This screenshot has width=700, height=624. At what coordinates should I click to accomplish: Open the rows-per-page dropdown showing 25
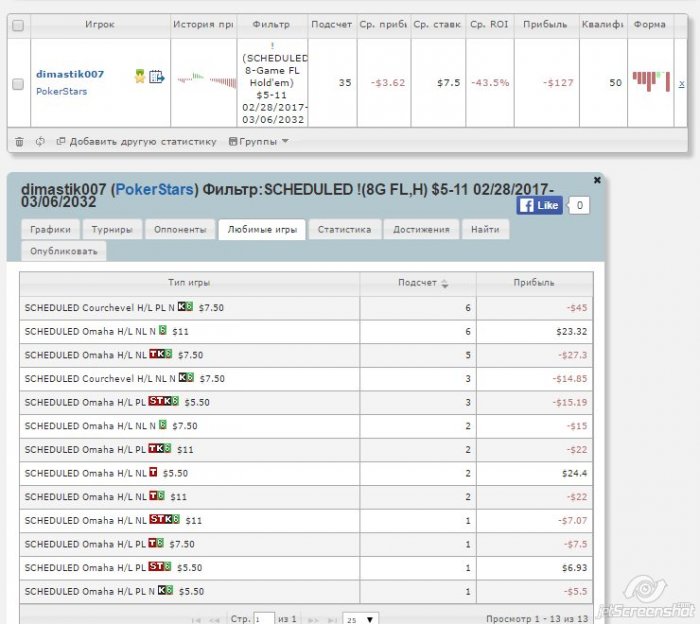tap(361, 620)
